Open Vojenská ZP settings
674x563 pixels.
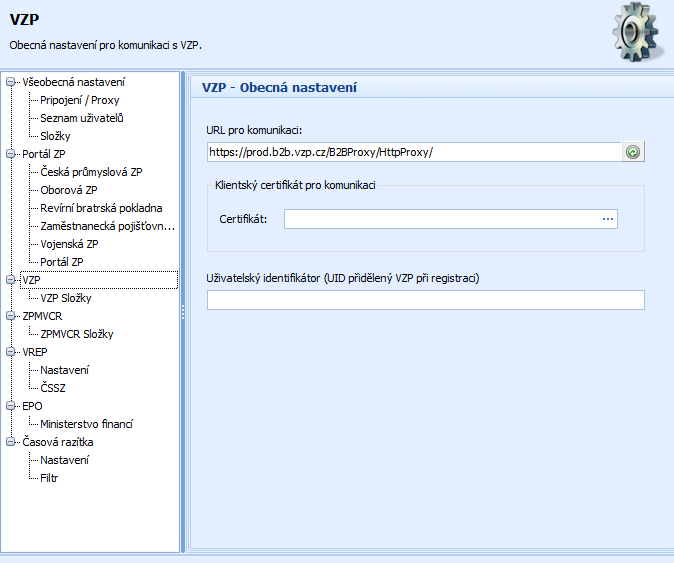coord(69,244)
